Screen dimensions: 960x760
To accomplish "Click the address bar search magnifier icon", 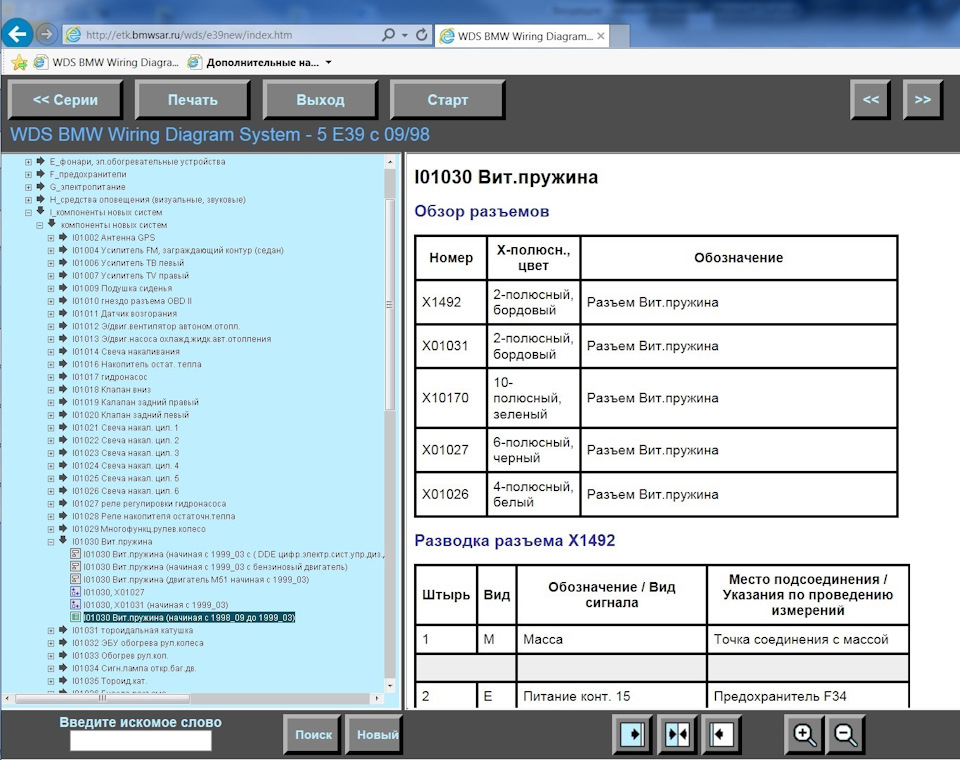I will [x=388, y=35].
